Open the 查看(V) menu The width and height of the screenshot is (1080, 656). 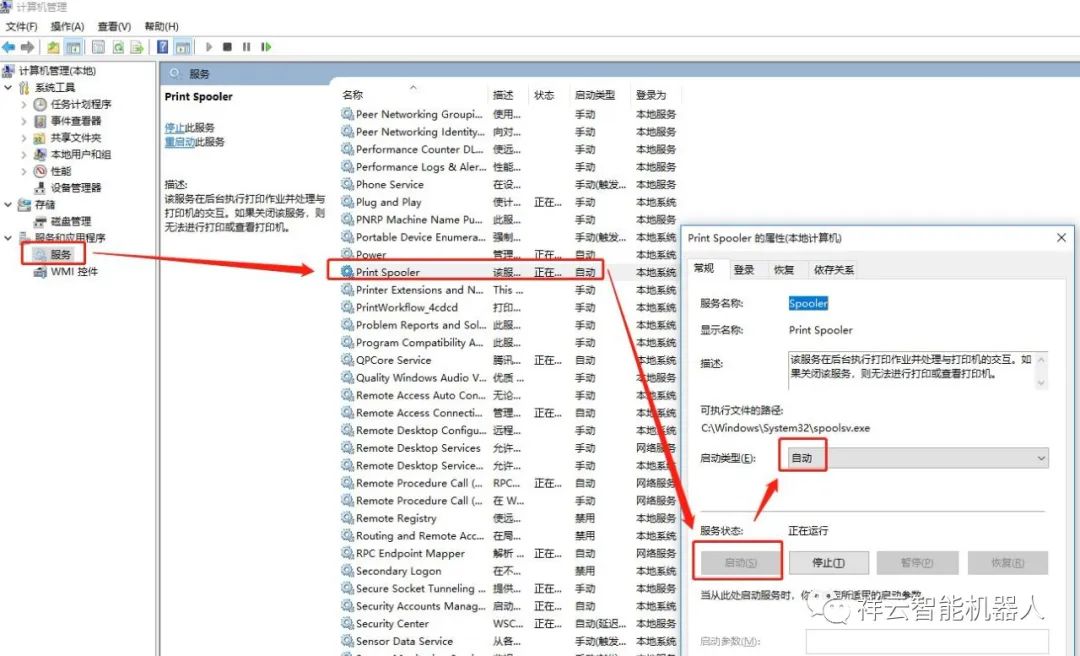[x=114, y=26]
